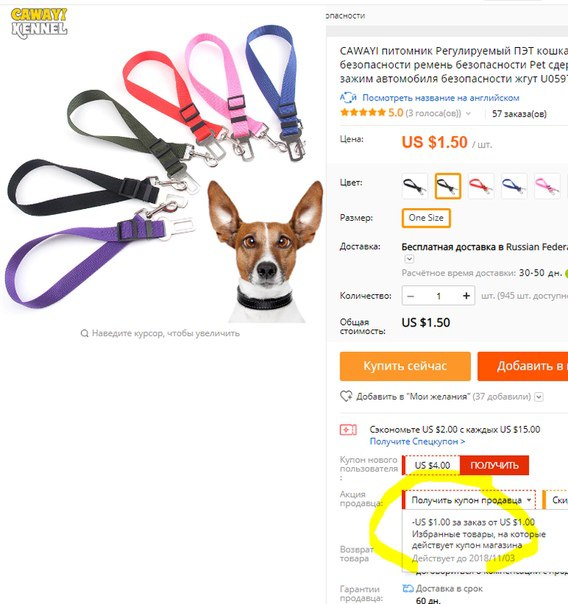Expand rating votes breakdown arrow
568x604 pixels.
468,114
